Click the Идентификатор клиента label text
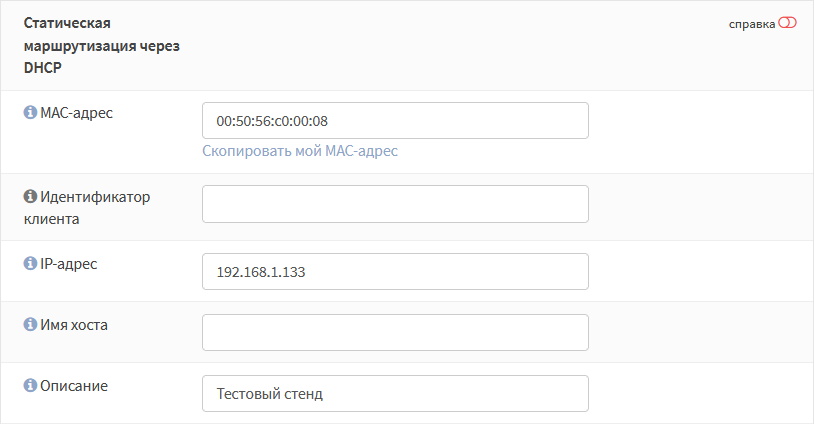This screenshot has height=424, width=814. coord(87,208)
